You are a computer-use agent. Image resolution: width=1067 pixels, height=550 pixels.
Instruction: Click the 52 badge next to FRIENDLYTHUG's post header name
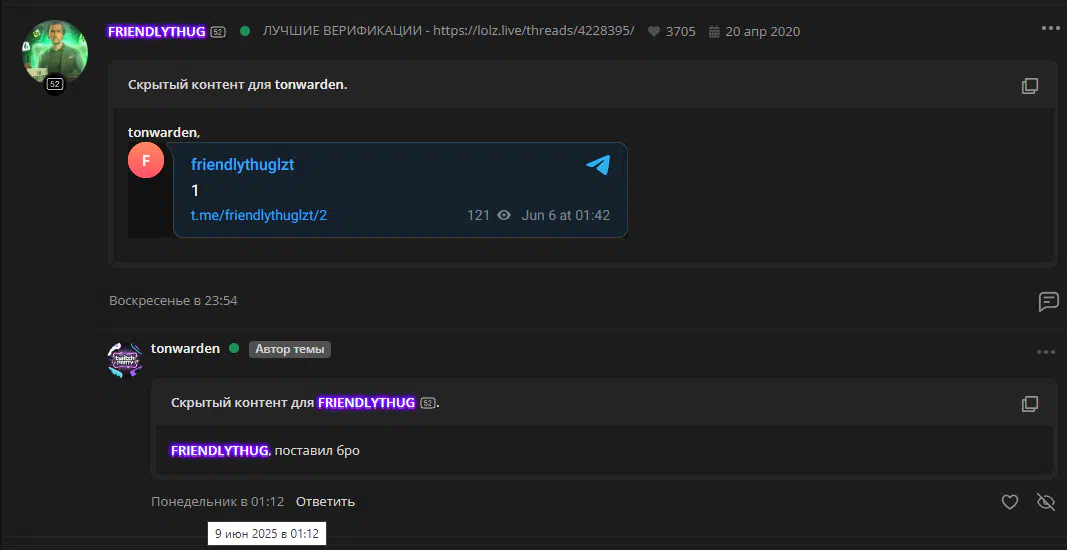(x=218, y=31)
